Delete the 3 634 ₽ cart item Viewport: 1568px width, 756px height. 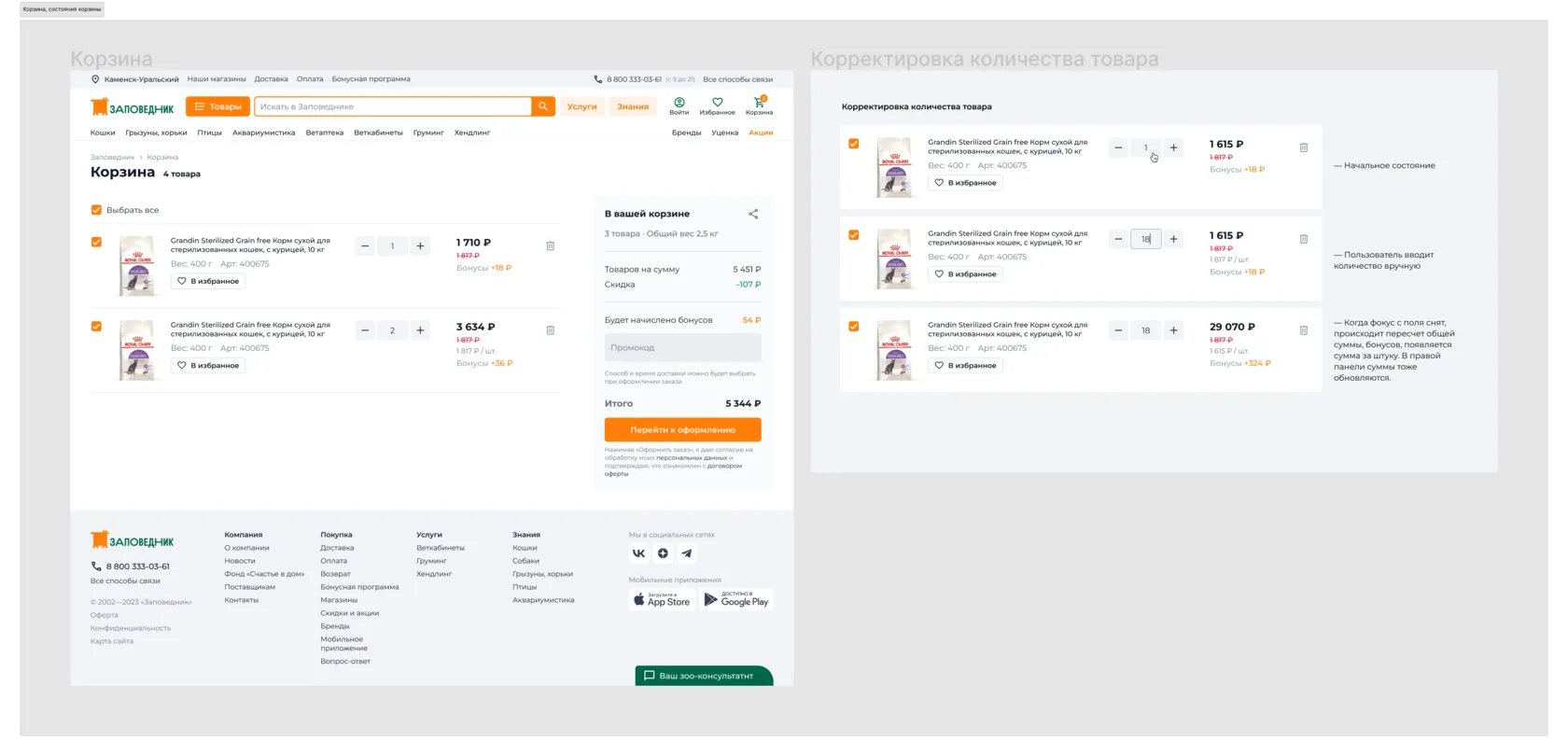point(551,330)
